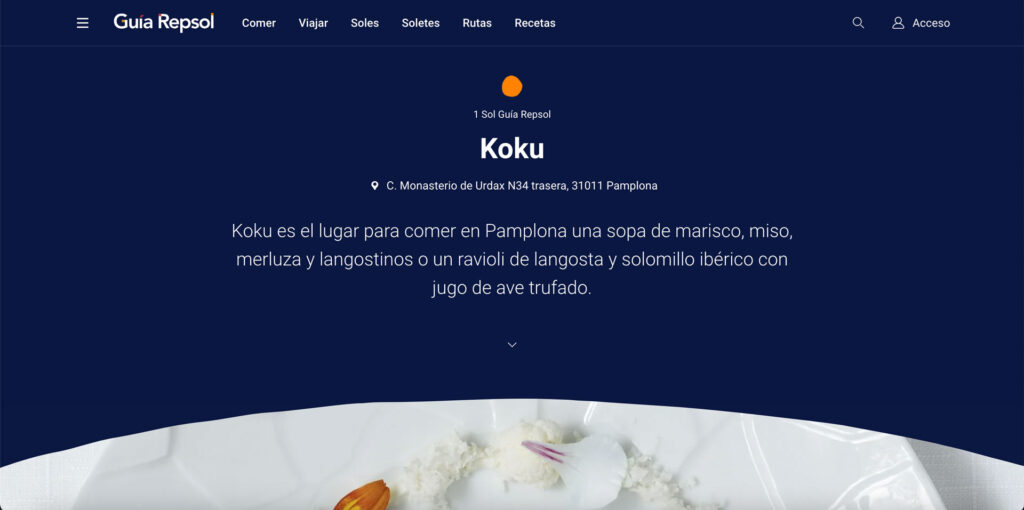Viewport: 1024px width, 510px height.
Task: Open the Recetas navigation link
Action: (535, 23)
